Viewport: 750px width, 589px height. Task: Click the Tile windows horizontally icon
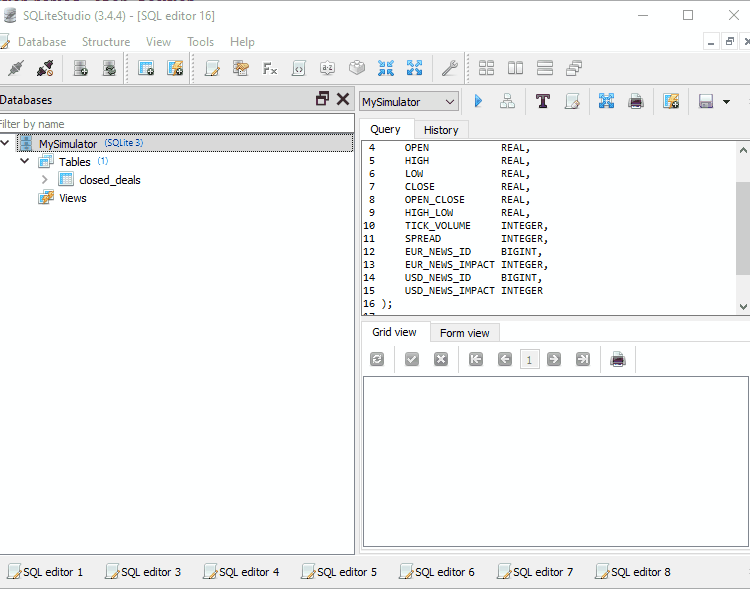[x=515, y=68]
